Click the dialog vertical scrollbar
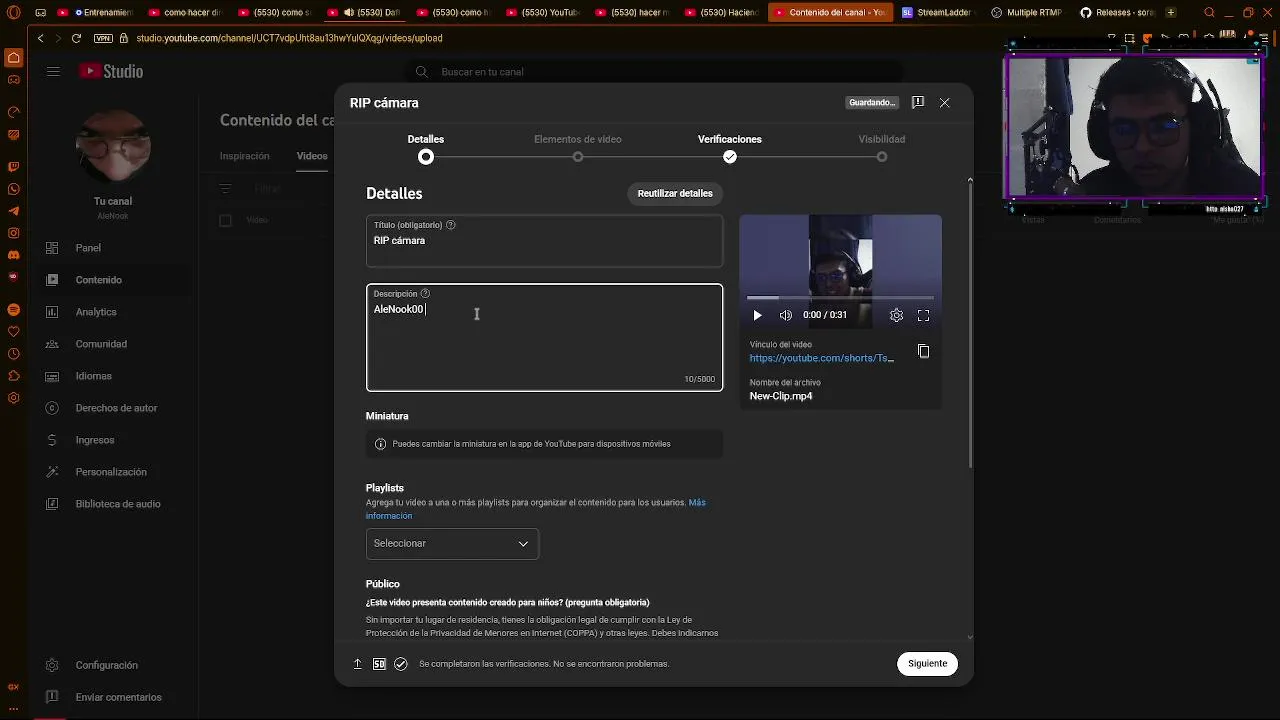This screenshot has height=720, width=1280. pyautogui.click(x=969, y=322)
